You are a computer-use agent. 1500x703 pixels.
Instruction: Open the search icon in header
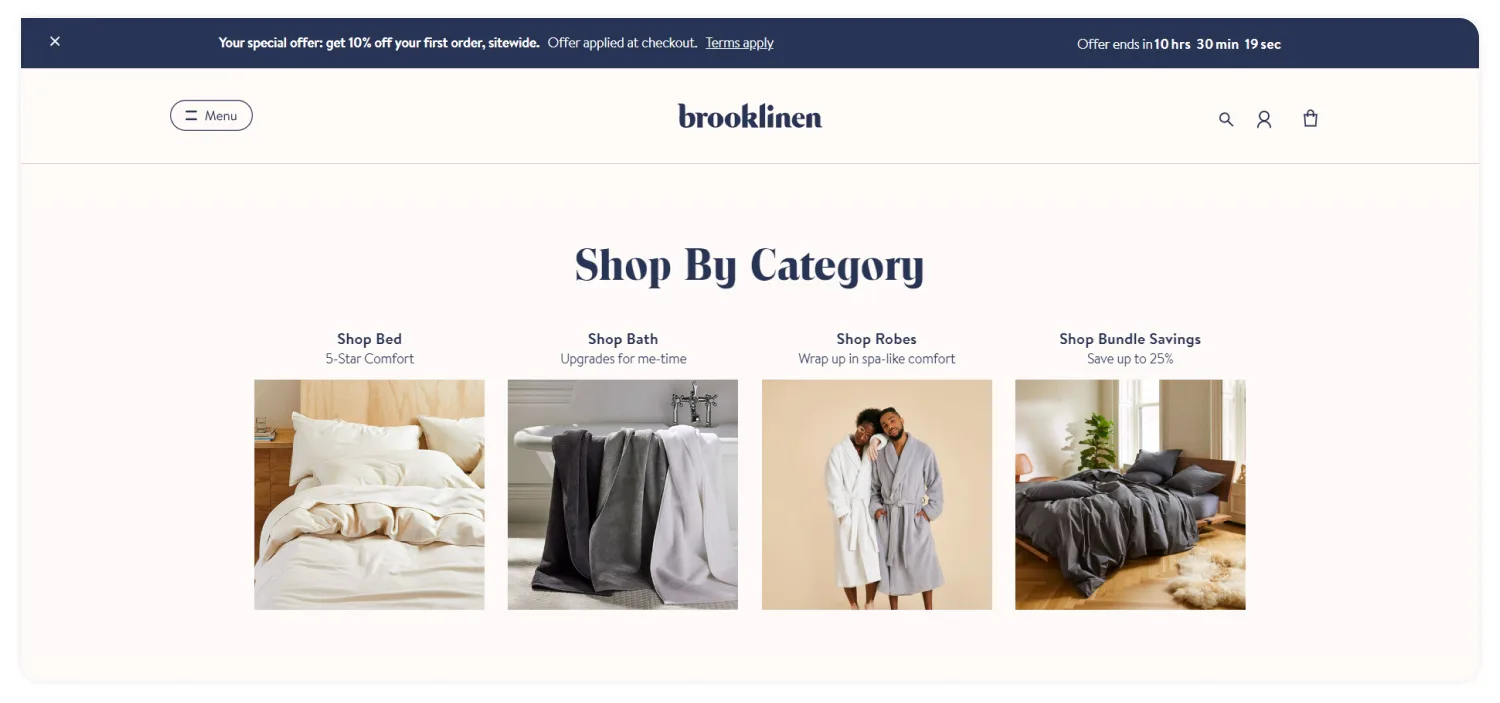click(x=1226, y=119)
